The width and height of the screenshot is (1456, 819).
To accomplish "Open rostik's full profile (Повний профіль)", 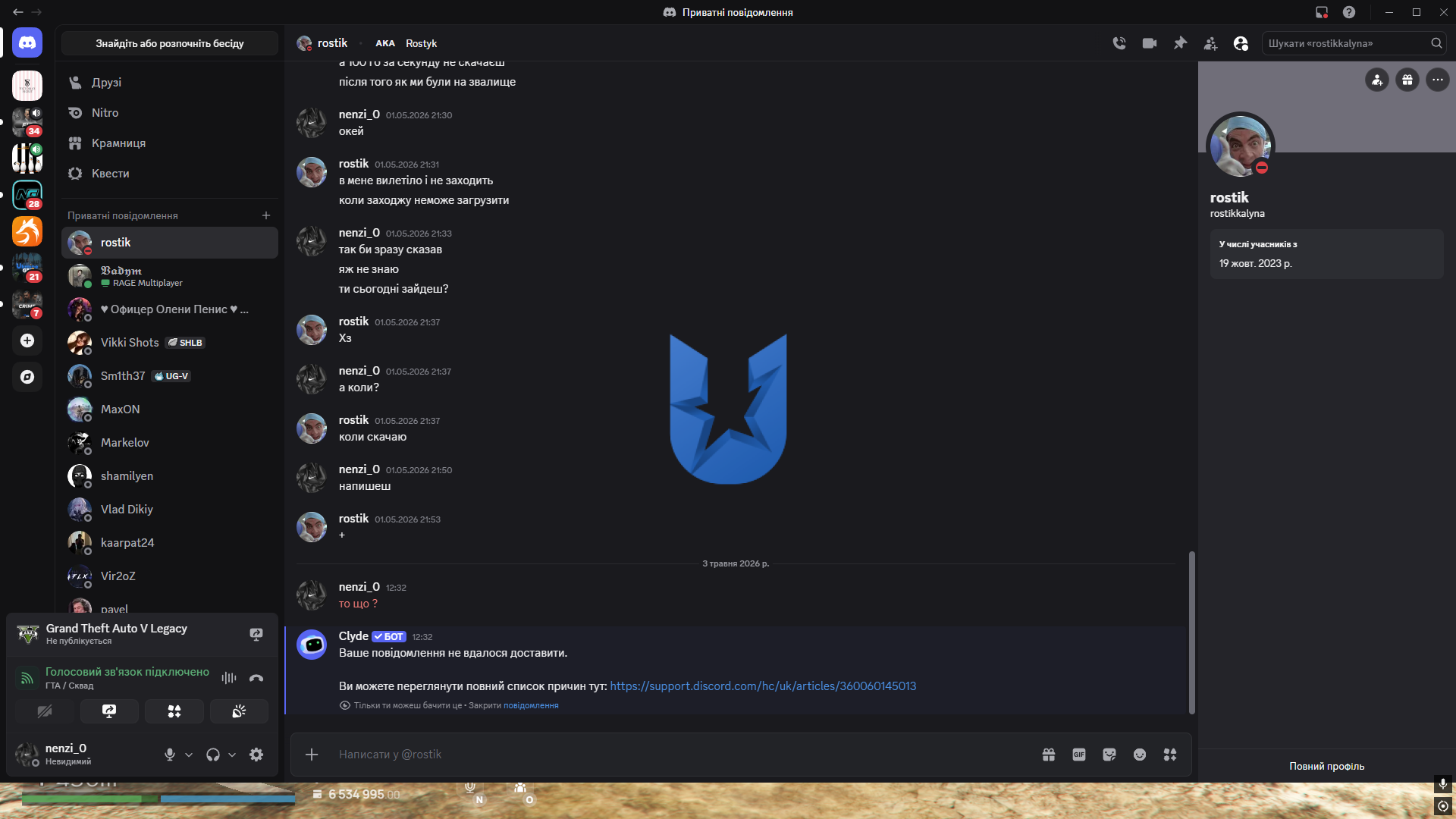I will pos(1326,766).
